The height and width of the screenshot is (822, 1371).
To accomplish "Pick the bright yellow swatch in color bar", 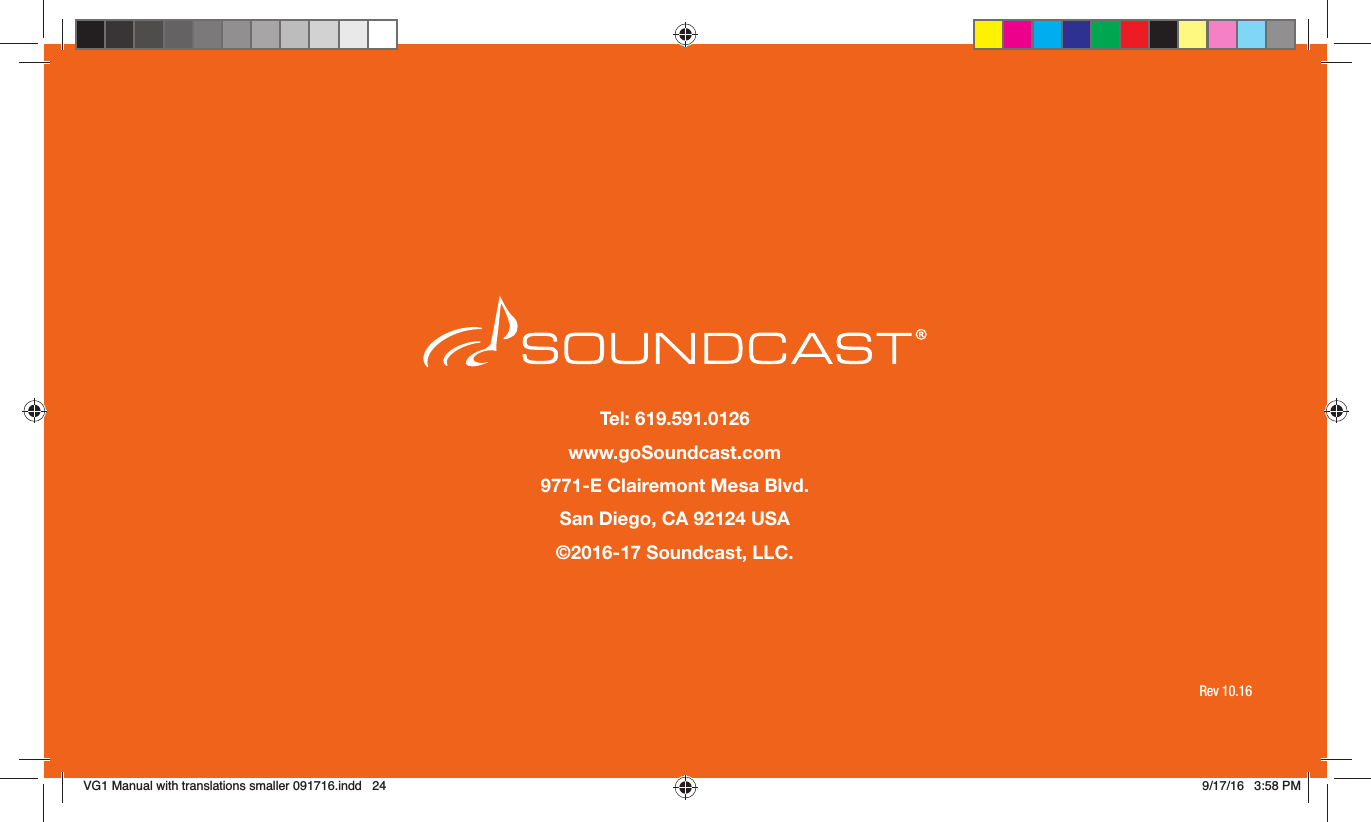I will [988, 35].
